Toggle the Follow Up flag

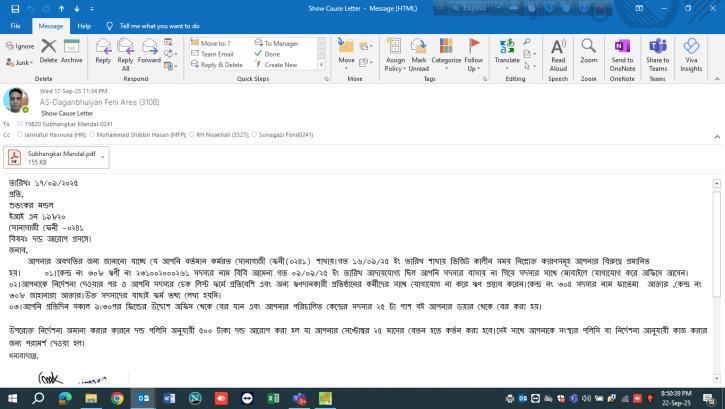474,51
